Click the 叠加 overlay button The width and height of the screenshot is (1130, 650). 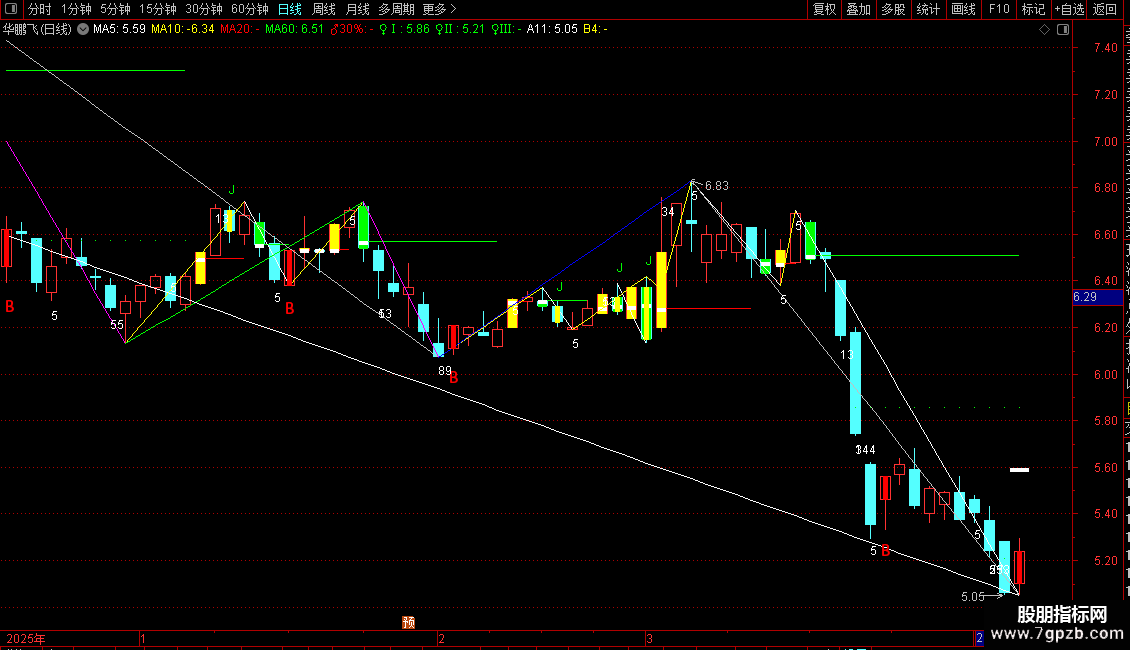tap(858, 9)
